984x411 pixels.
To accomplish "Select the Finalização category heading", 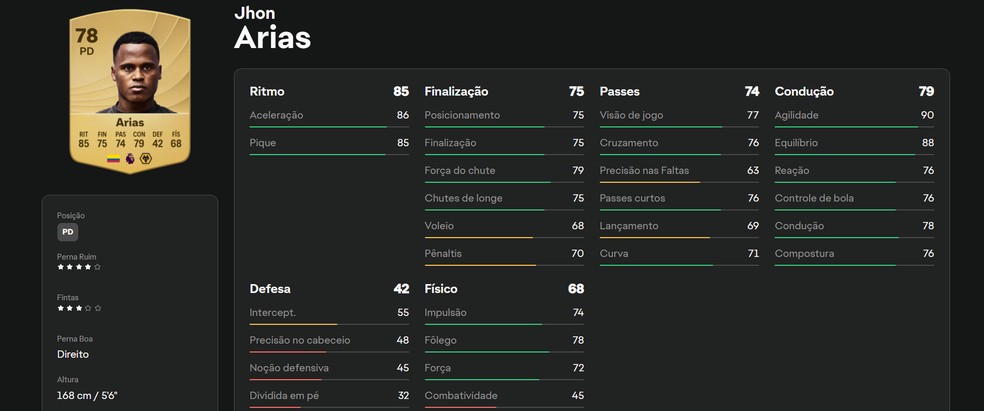I will pos(456,91).
